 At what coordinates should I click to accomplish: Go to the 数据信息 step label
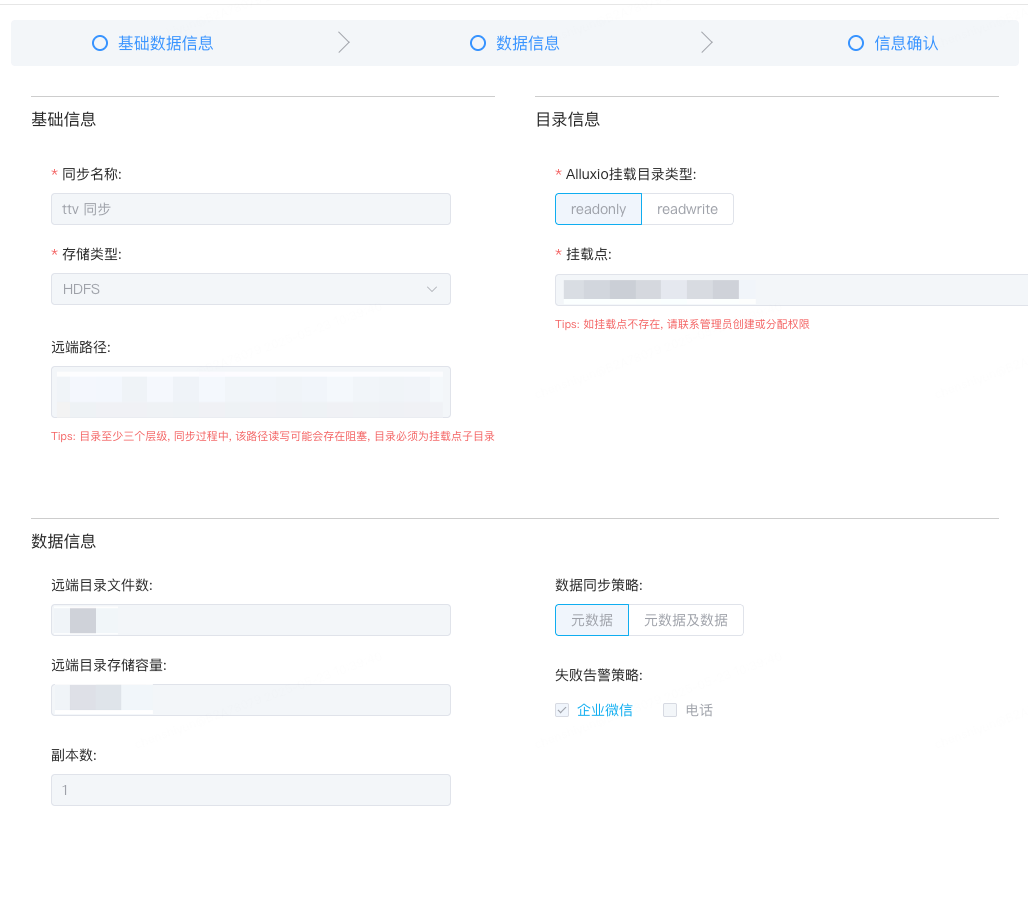(x=528, y=43)
